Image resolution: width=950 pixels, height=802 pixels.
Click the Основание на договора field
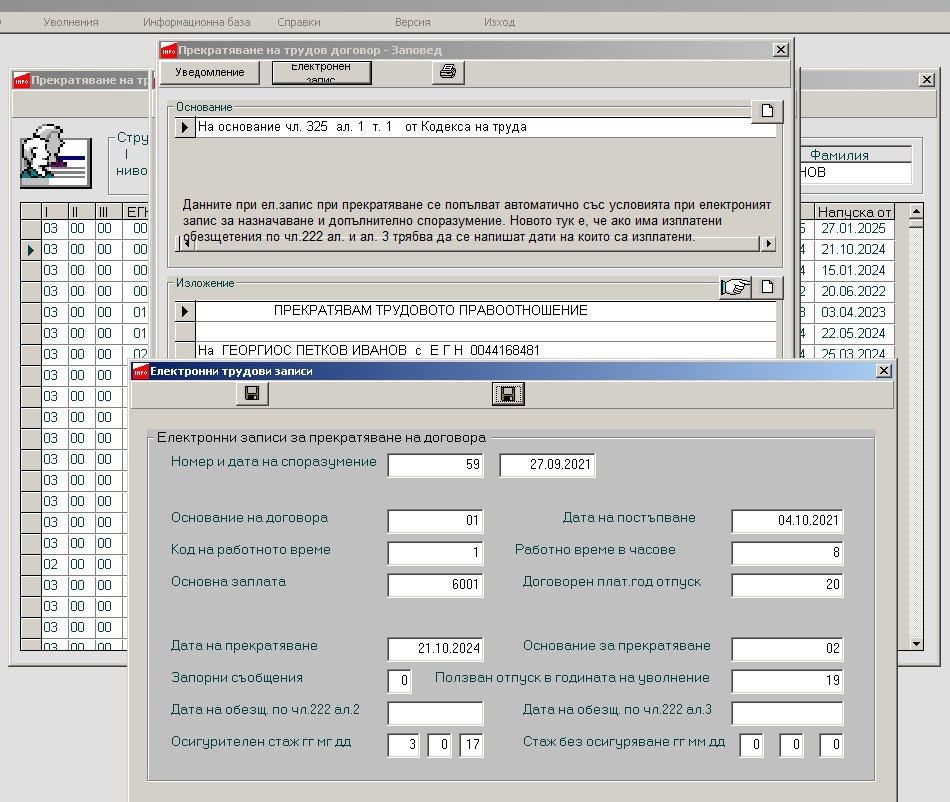click(436, 521)
